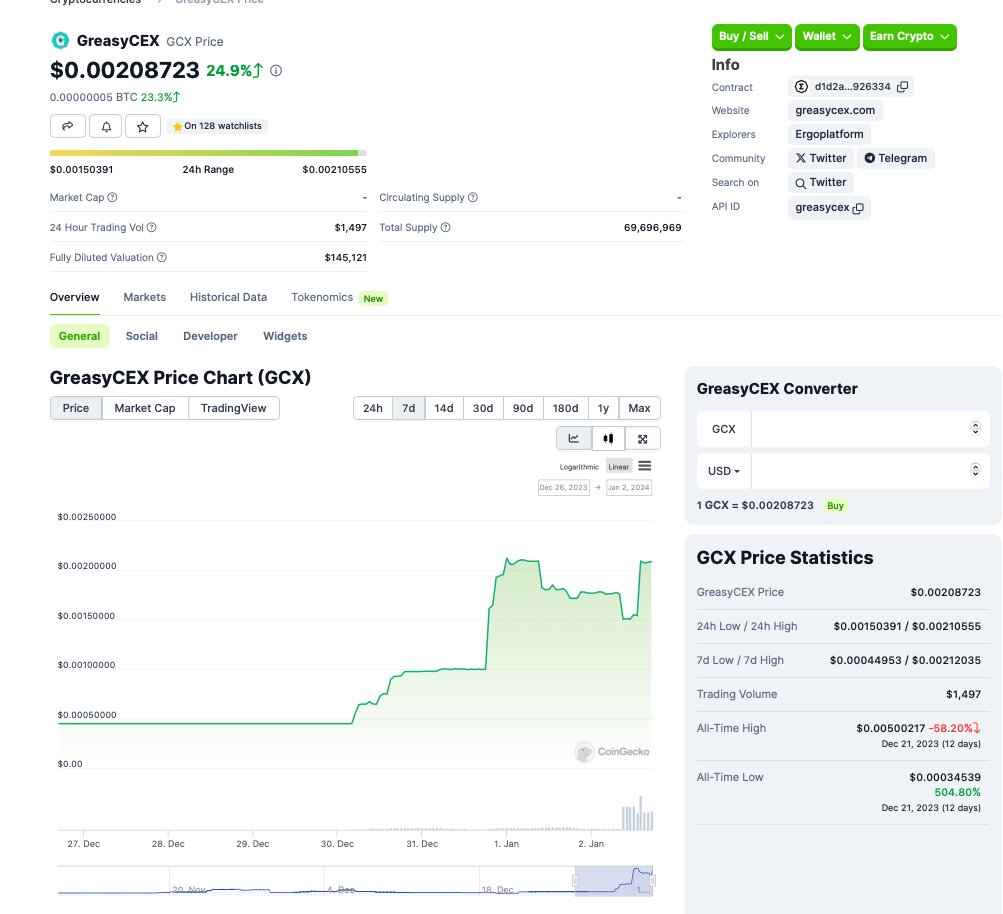Click the 24 Hour Trading Vol help icon

152,227
